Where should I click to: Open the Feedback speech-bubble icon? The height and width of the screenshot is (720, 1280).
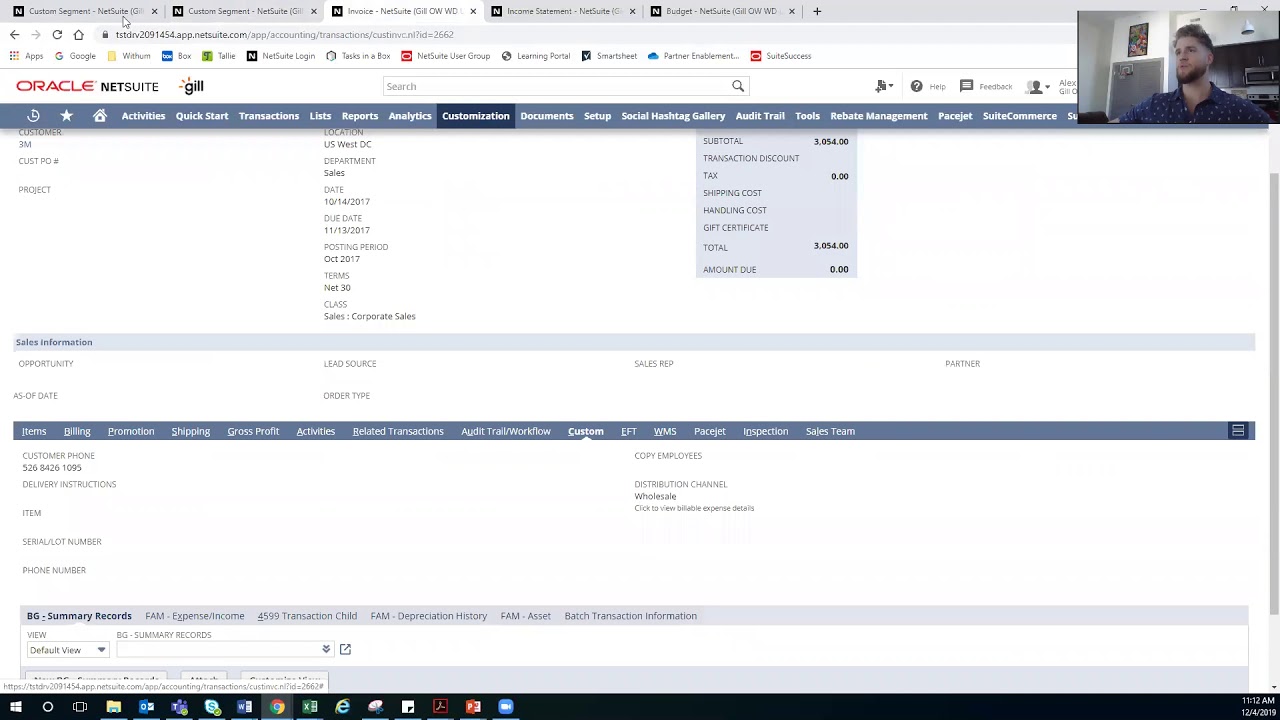[966, 86]
